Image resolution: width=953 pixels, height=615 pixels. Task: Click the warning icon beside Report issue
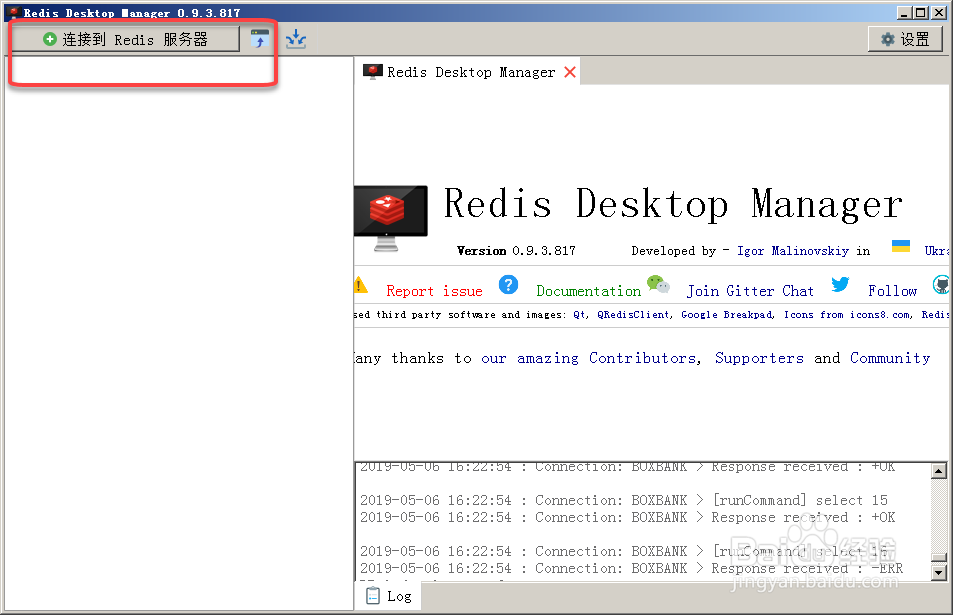(x=360, y=285)
